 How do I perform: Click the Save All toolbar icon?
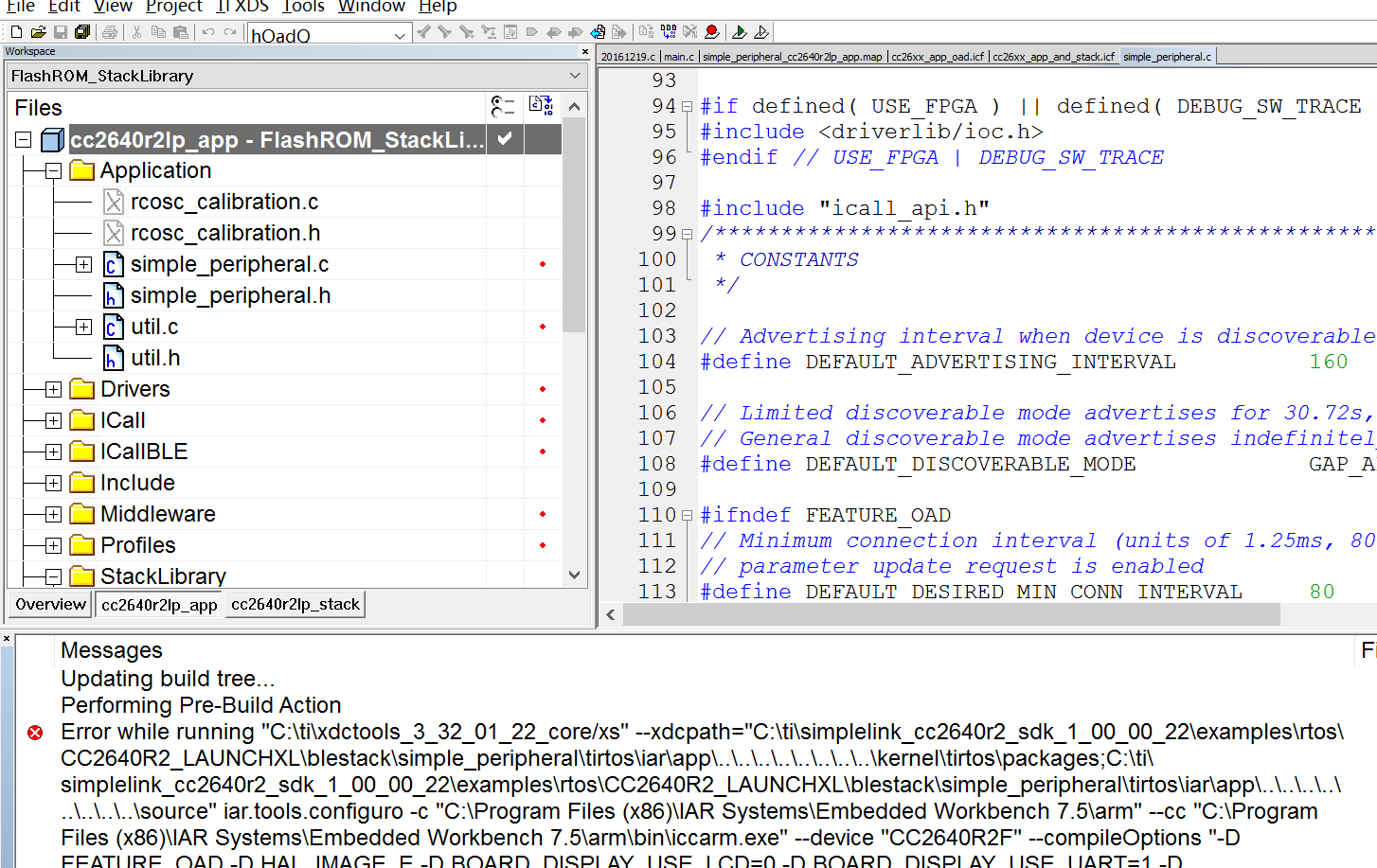[82, 32]
